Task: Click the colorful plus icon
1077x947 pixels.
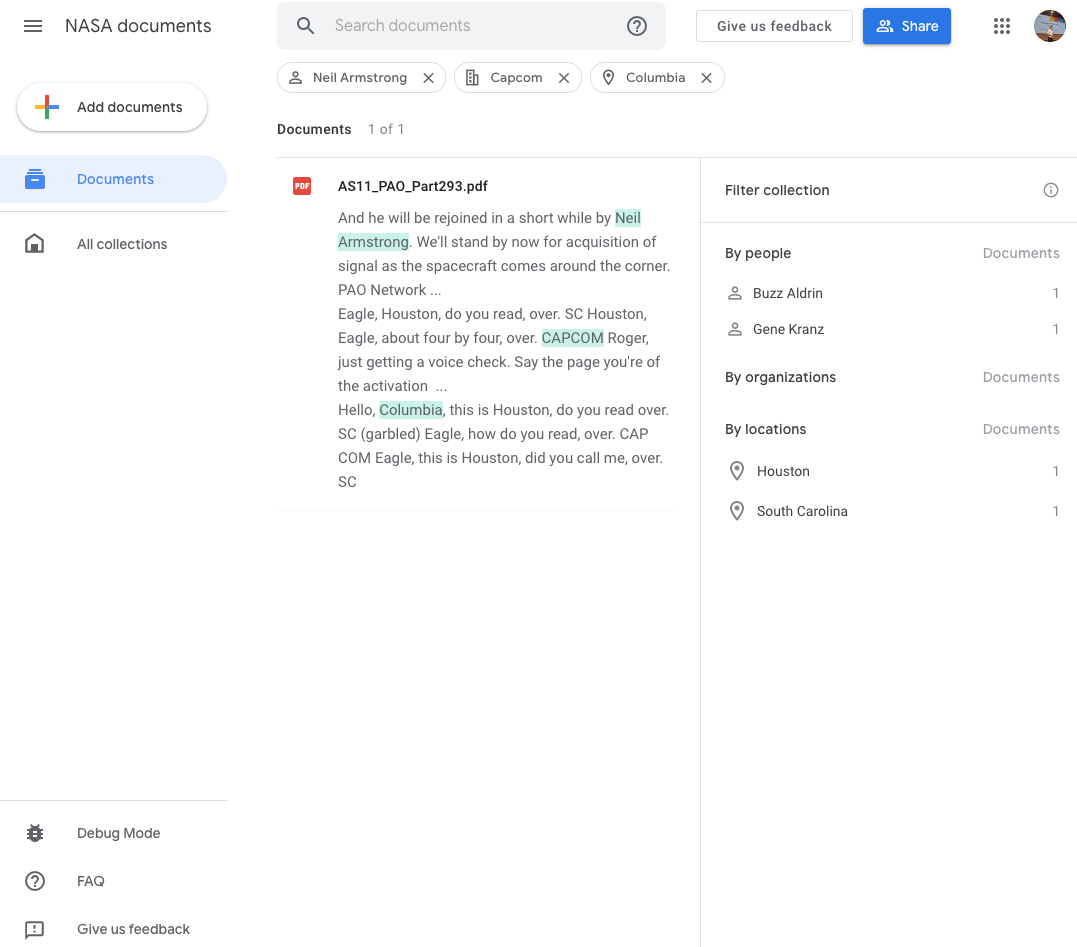Action: click(47, 107)
